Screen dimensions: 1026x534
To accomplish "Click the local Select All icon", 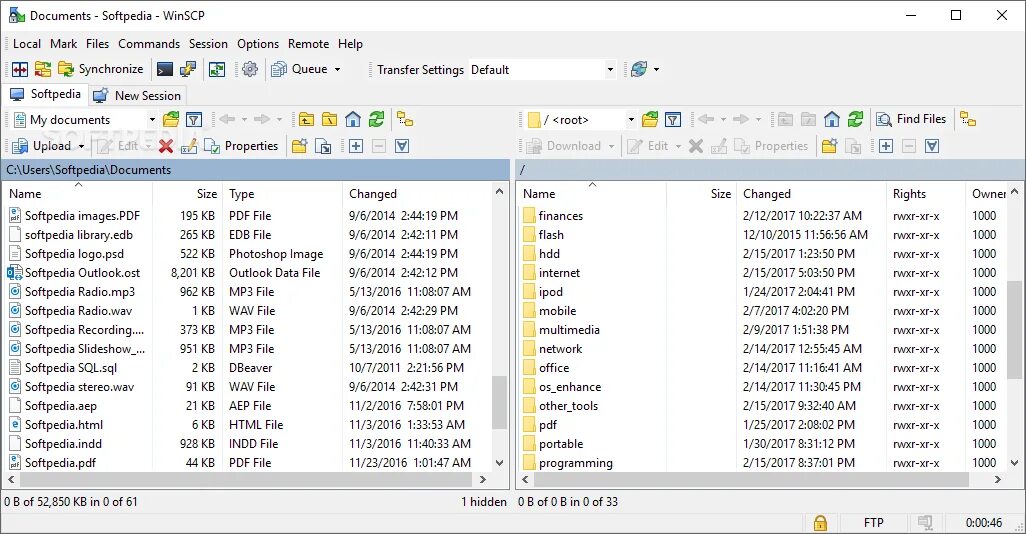I will (402, 146).
